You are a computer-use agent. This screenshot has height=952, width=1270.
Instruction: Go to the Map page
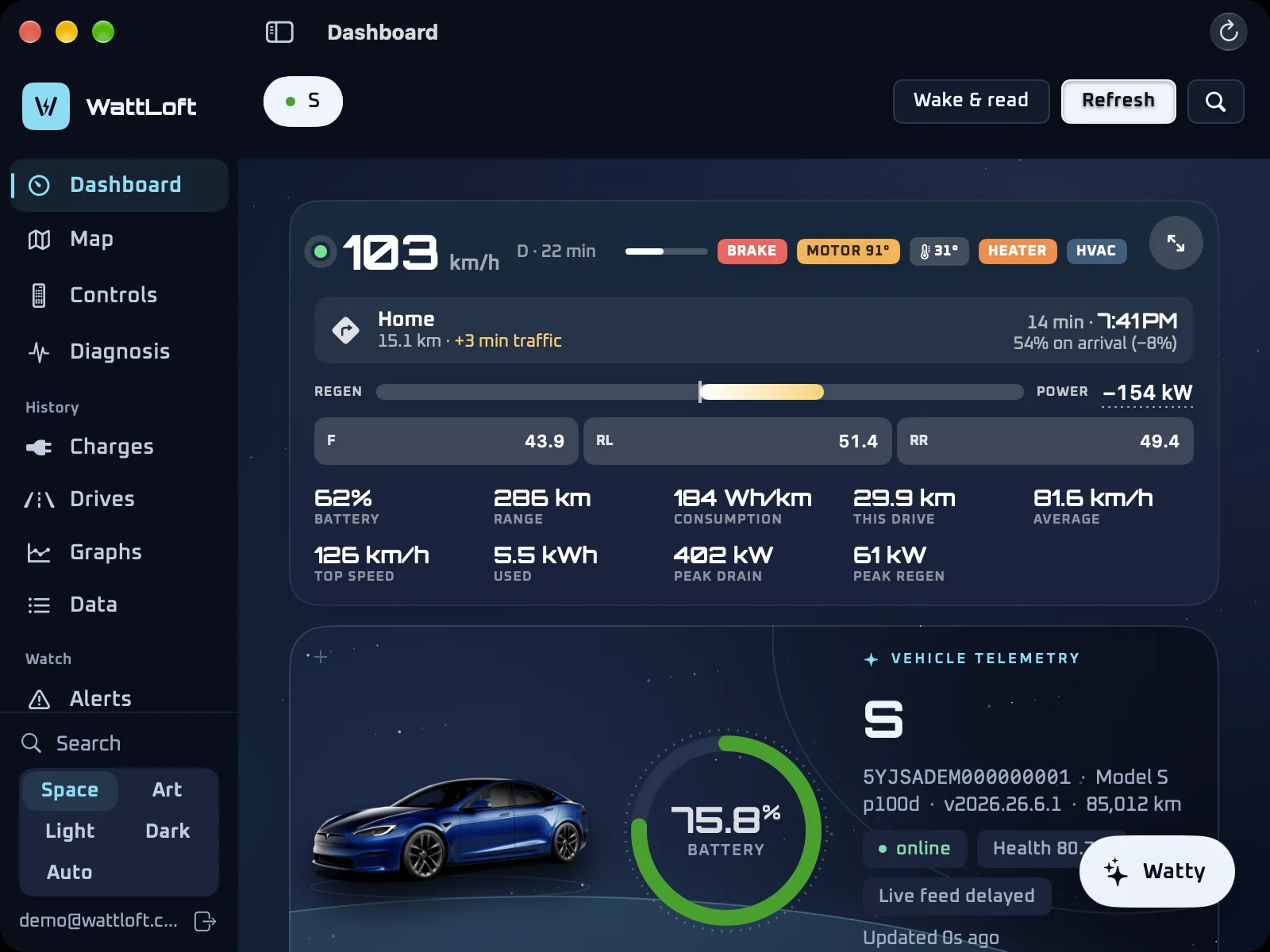click(119, 239)
